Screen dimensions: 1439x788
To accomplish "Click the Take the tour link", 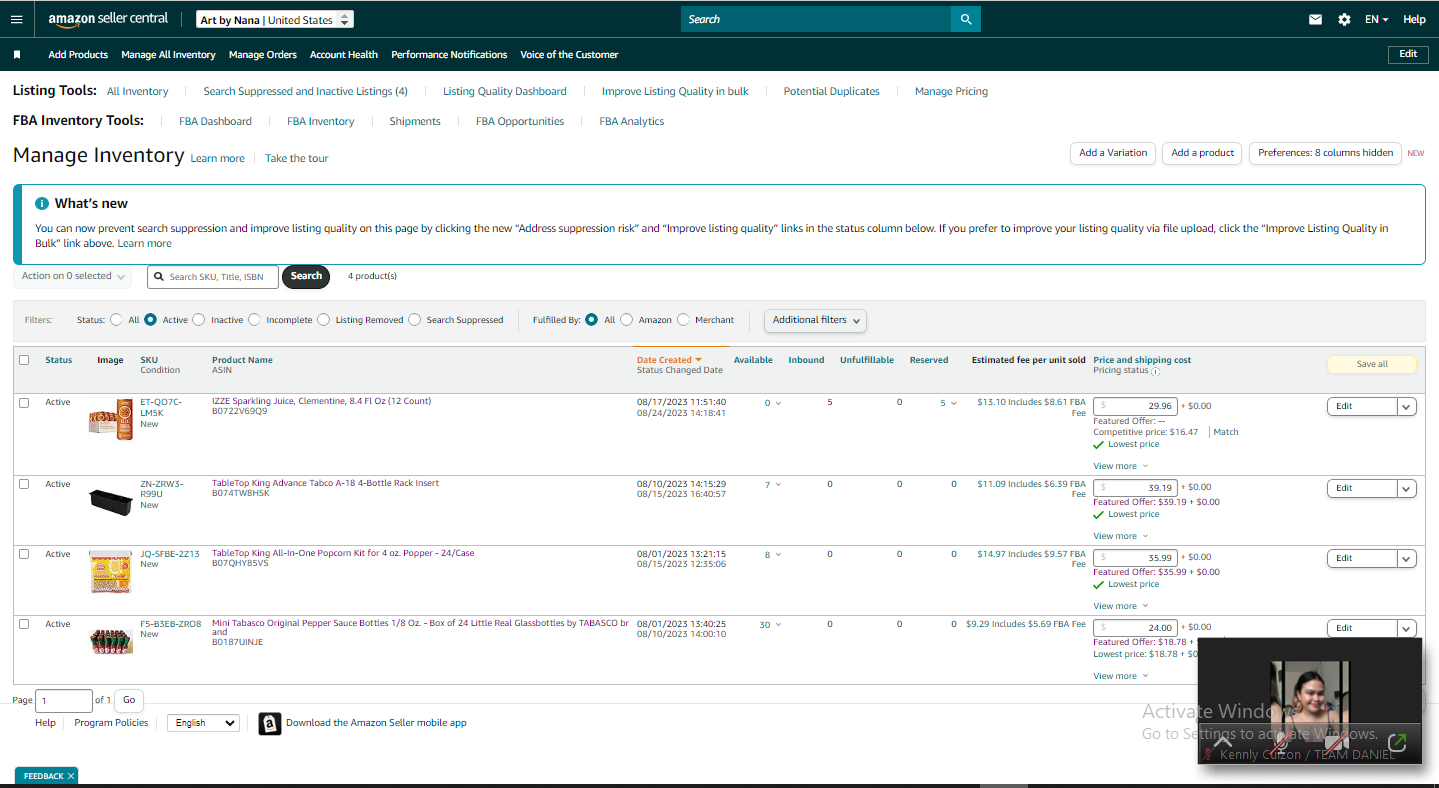I will [296, 158].
